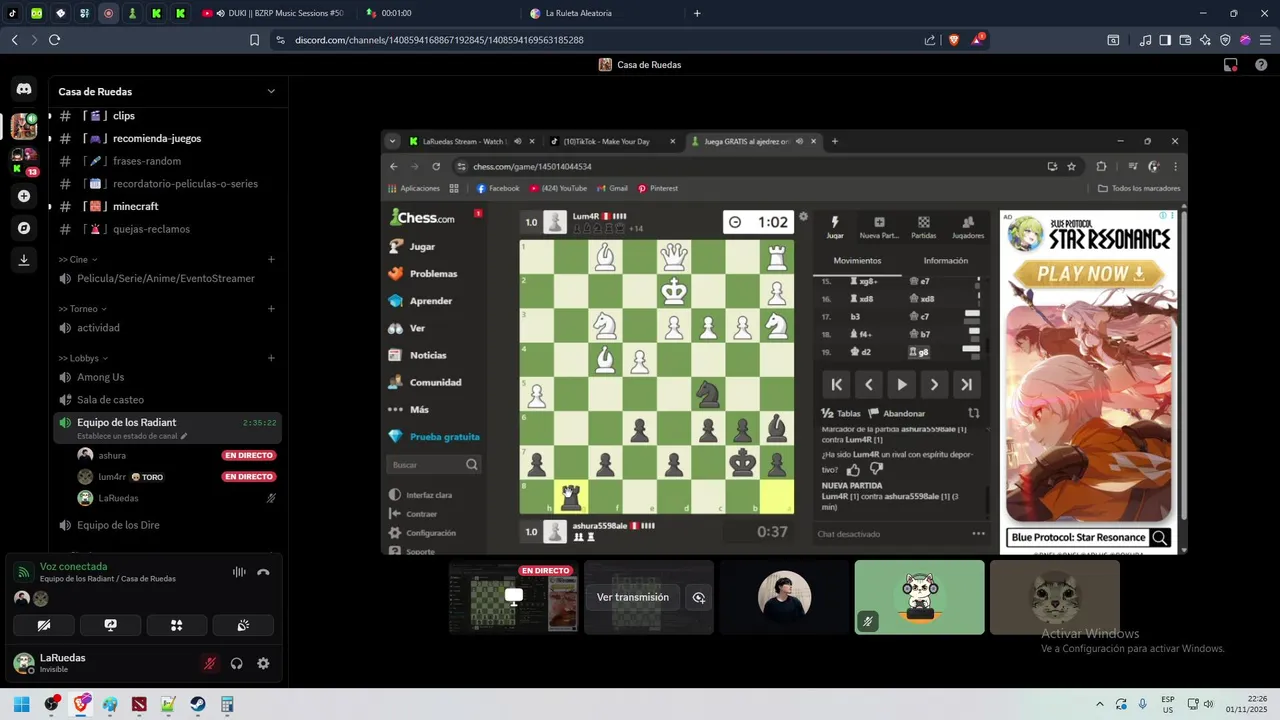
Task: Open Casa de Ruedas server icon in rail
Action: point(24,126)
